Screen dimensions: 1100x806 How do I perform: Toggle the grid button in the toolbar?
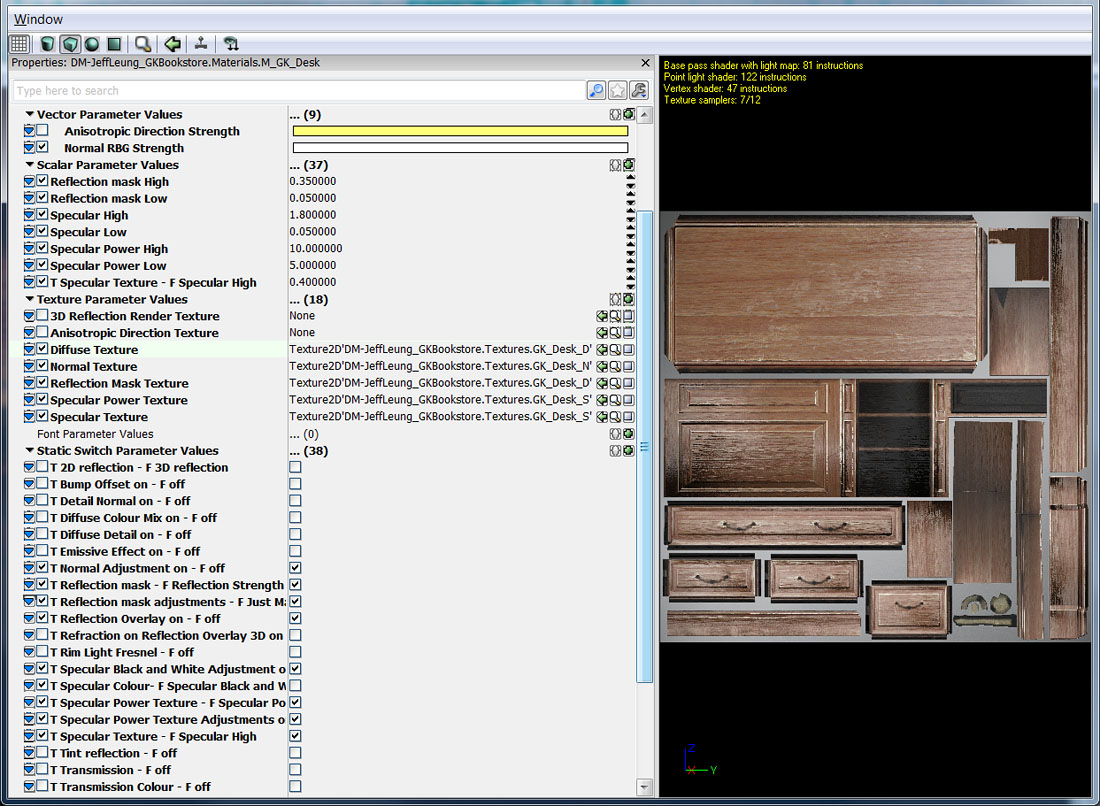[x=19, y=44]
